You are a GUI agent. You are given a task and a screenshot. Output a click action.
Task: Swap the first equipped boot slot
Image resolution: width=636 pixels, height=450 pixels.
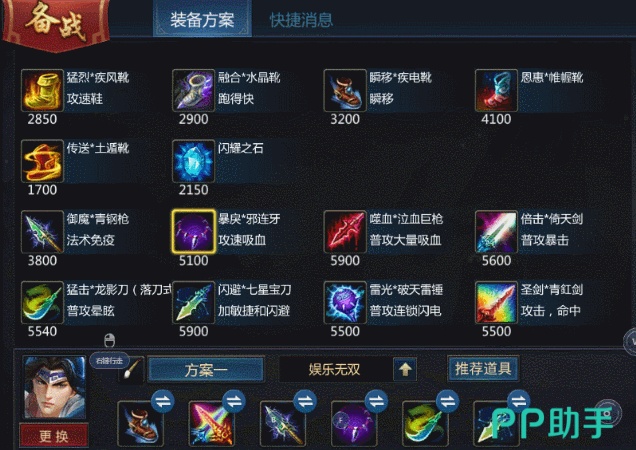163,401
